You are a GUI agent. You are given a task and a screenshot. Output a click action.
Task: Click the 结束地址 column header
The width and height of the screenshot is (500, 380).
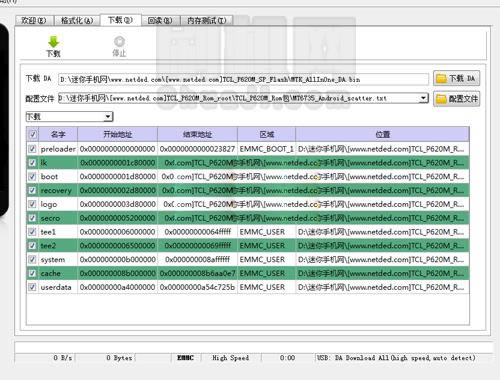(197, 134)
